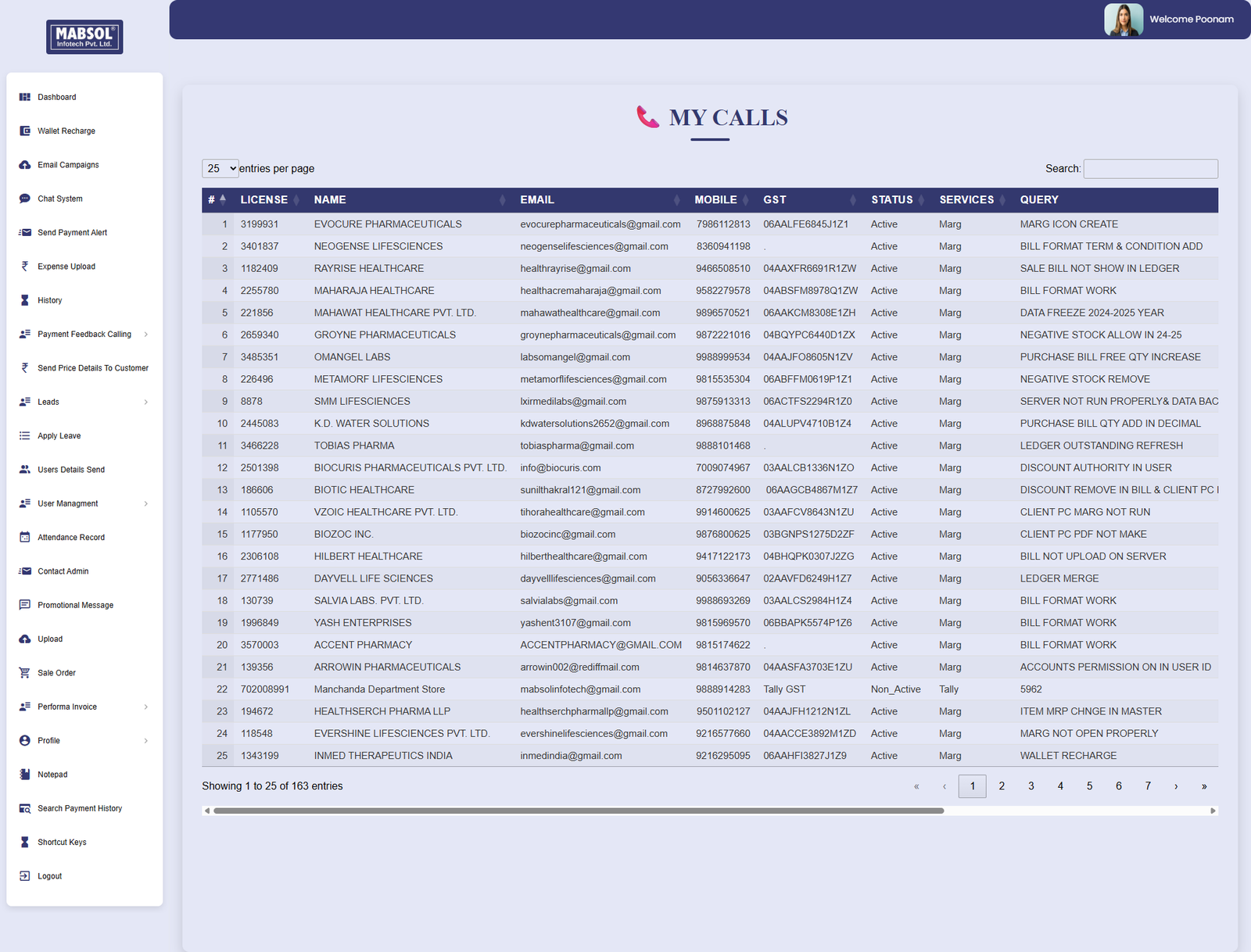Click the Notepad icon in sidebar
The image size is (1251, 952).
25,775
